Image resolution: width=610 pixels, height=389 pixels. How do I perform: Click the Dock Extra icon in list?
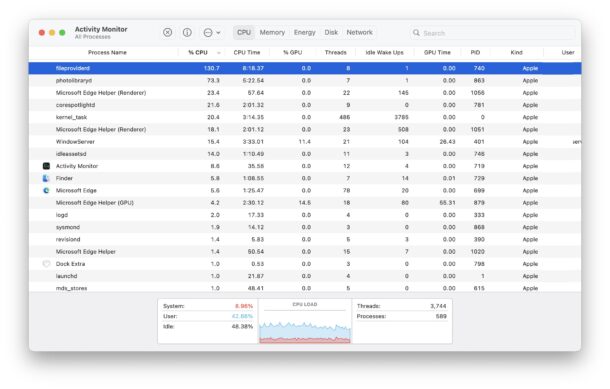[46, 264]
